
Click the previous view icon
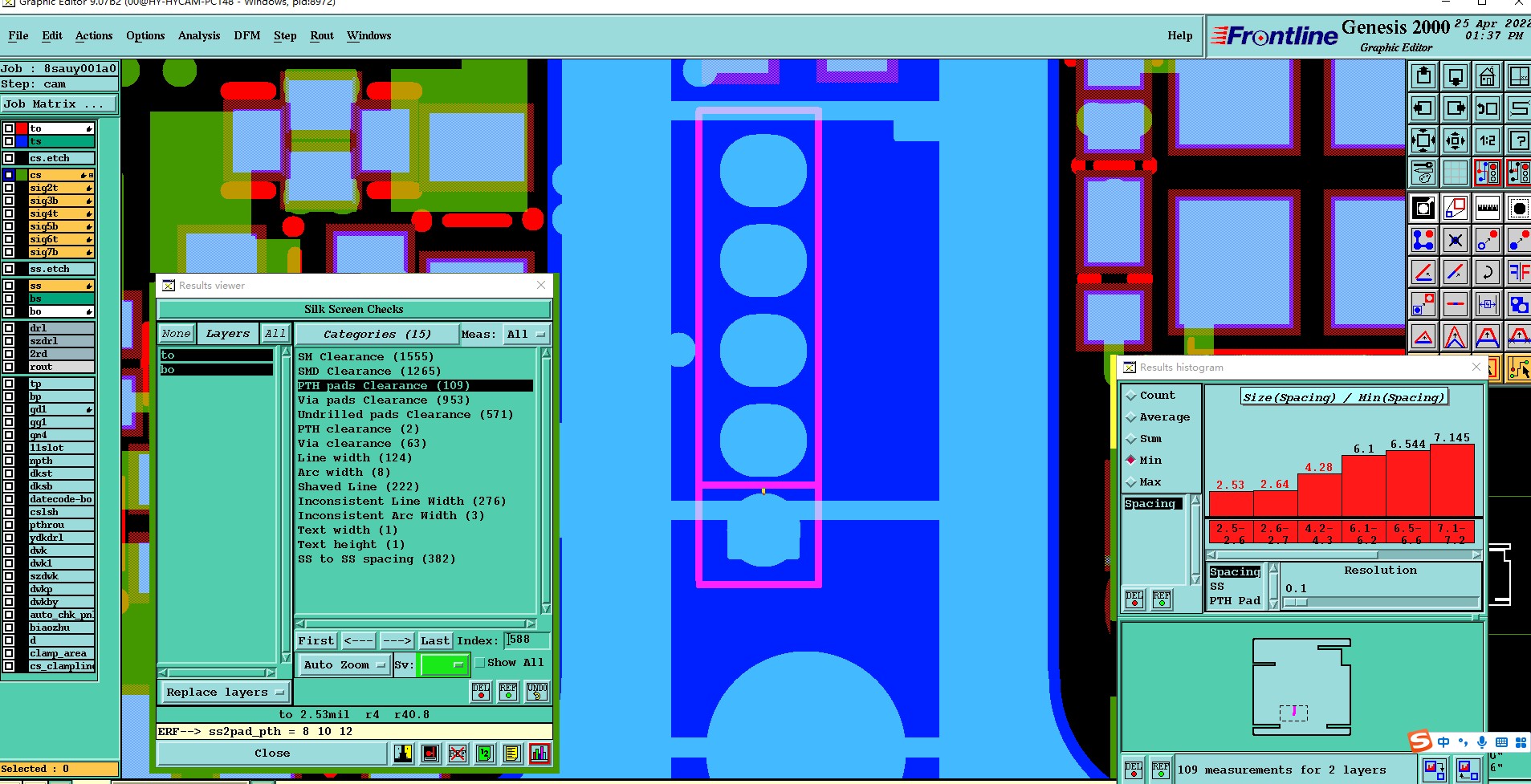click(1487, 108)
